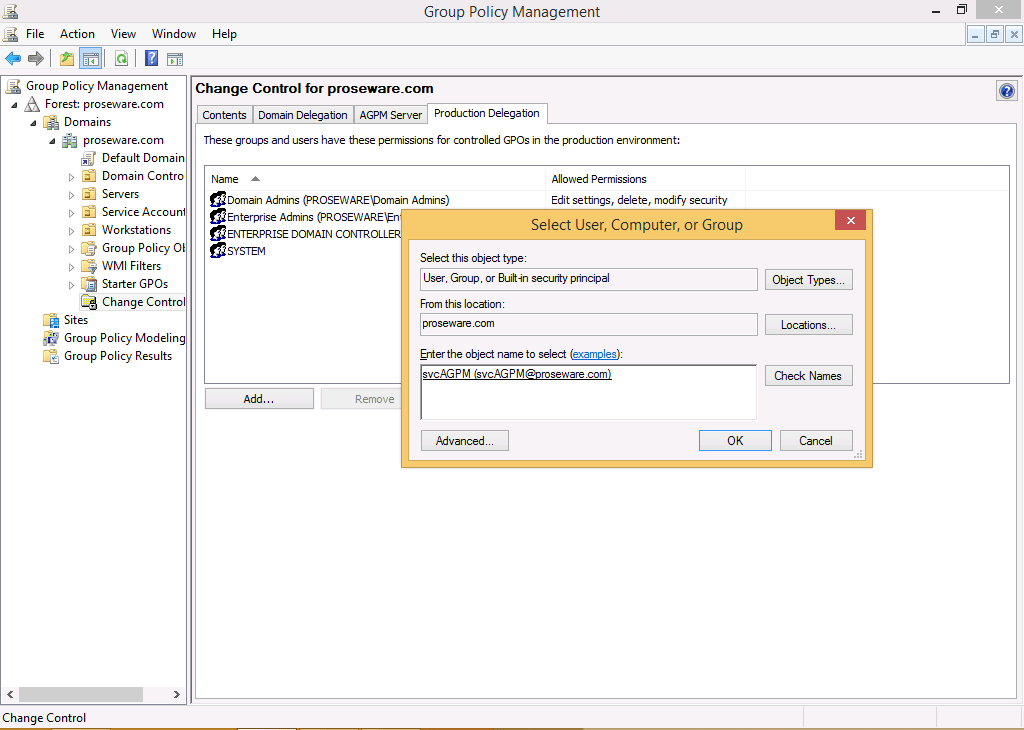Open the examples link in the dialog
The image size is (1024, 730).
(594, 354)
